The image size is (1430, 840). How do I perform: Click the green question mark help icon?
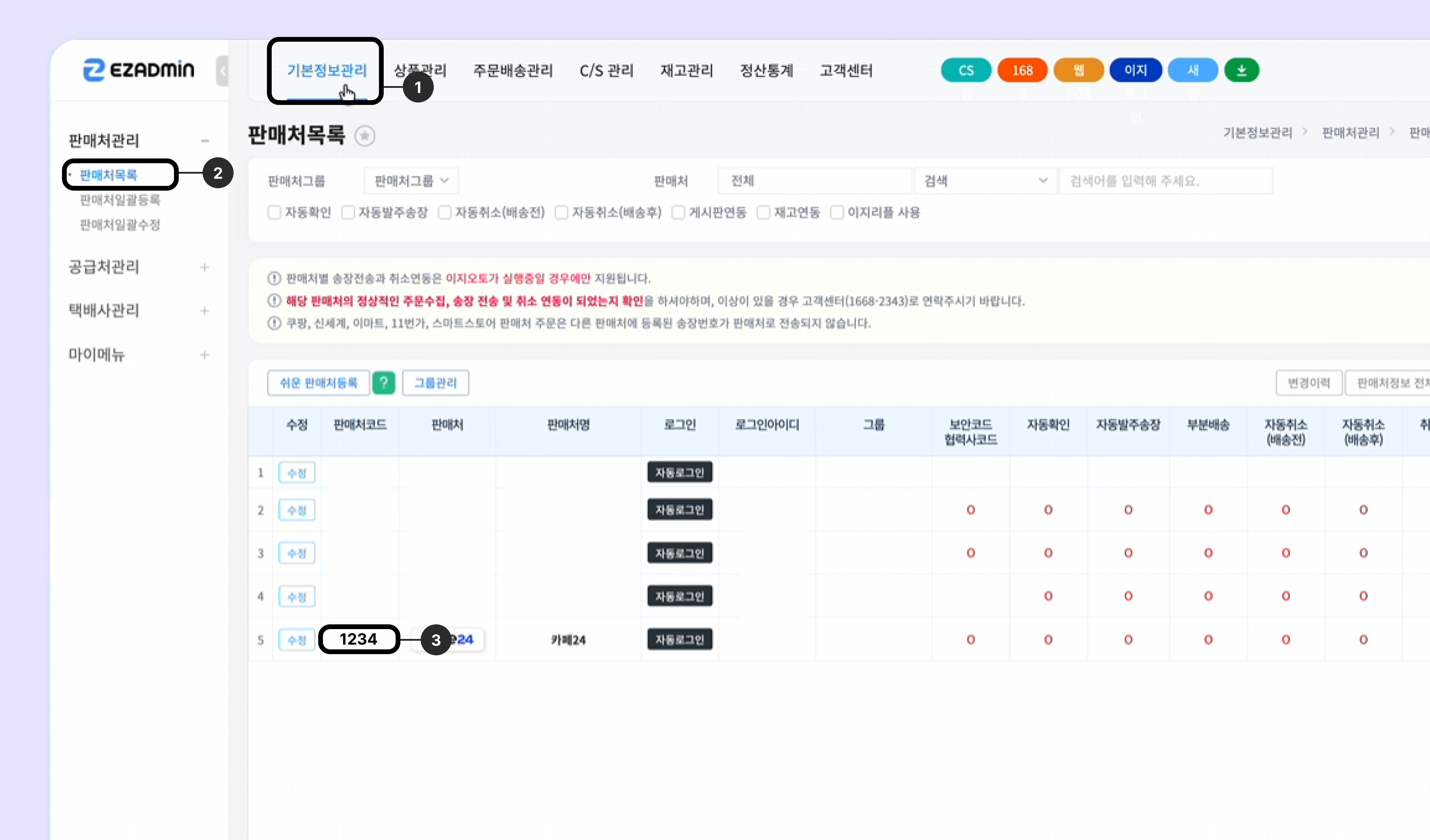[384, 382]
